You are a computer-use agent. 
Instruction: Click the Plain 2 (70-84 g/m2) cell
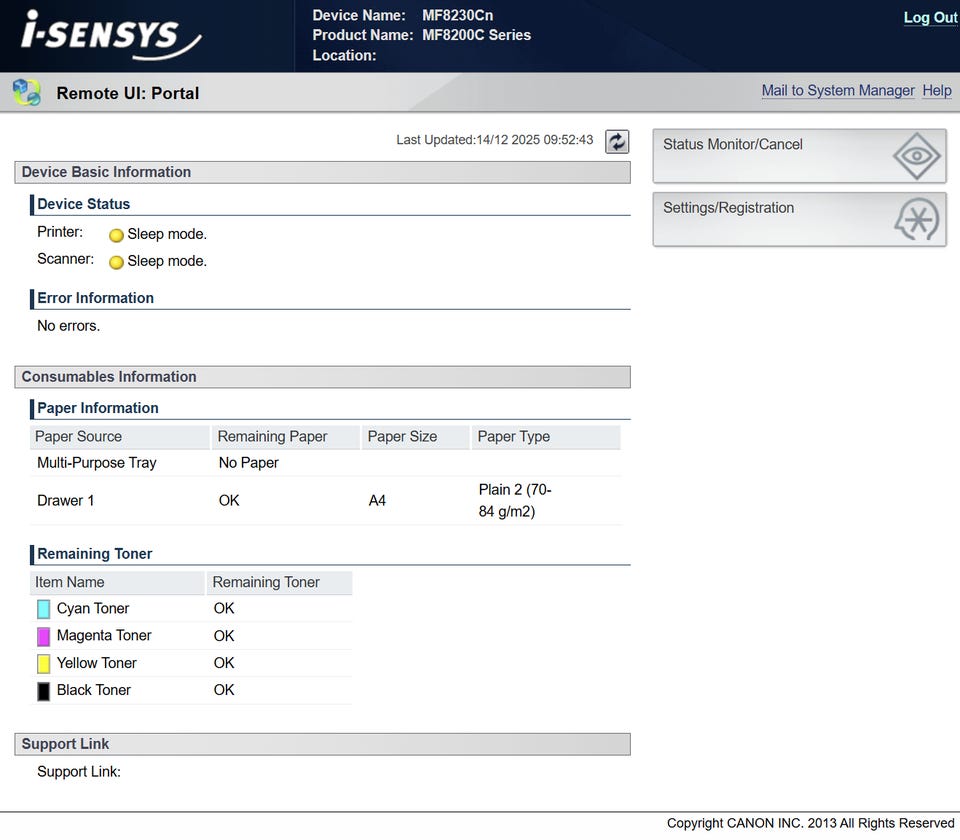click(x=515, y=501)
